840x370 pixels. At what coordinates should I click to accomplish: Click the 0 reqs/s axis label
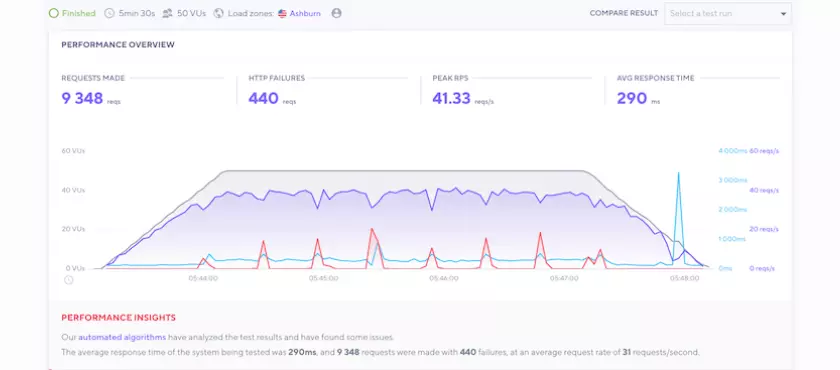[x=762, y=268]
